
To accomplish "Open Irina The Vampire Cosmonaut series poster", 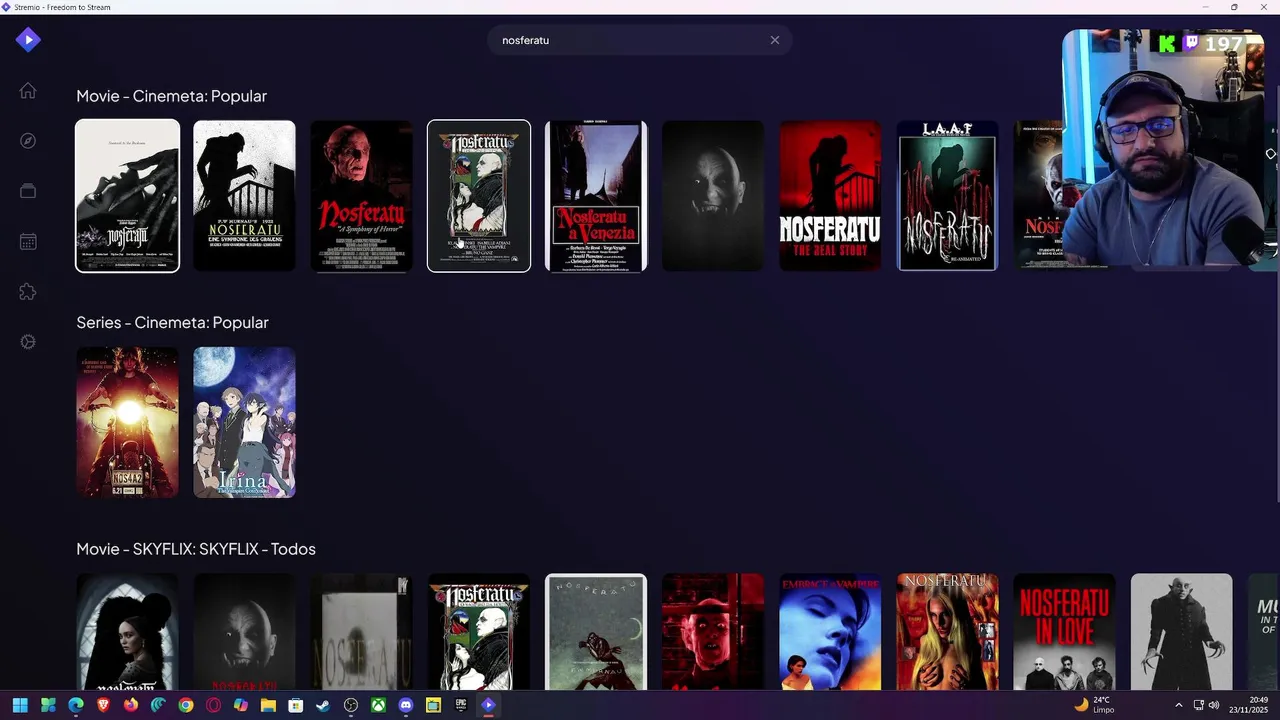I will click(244, 422).
